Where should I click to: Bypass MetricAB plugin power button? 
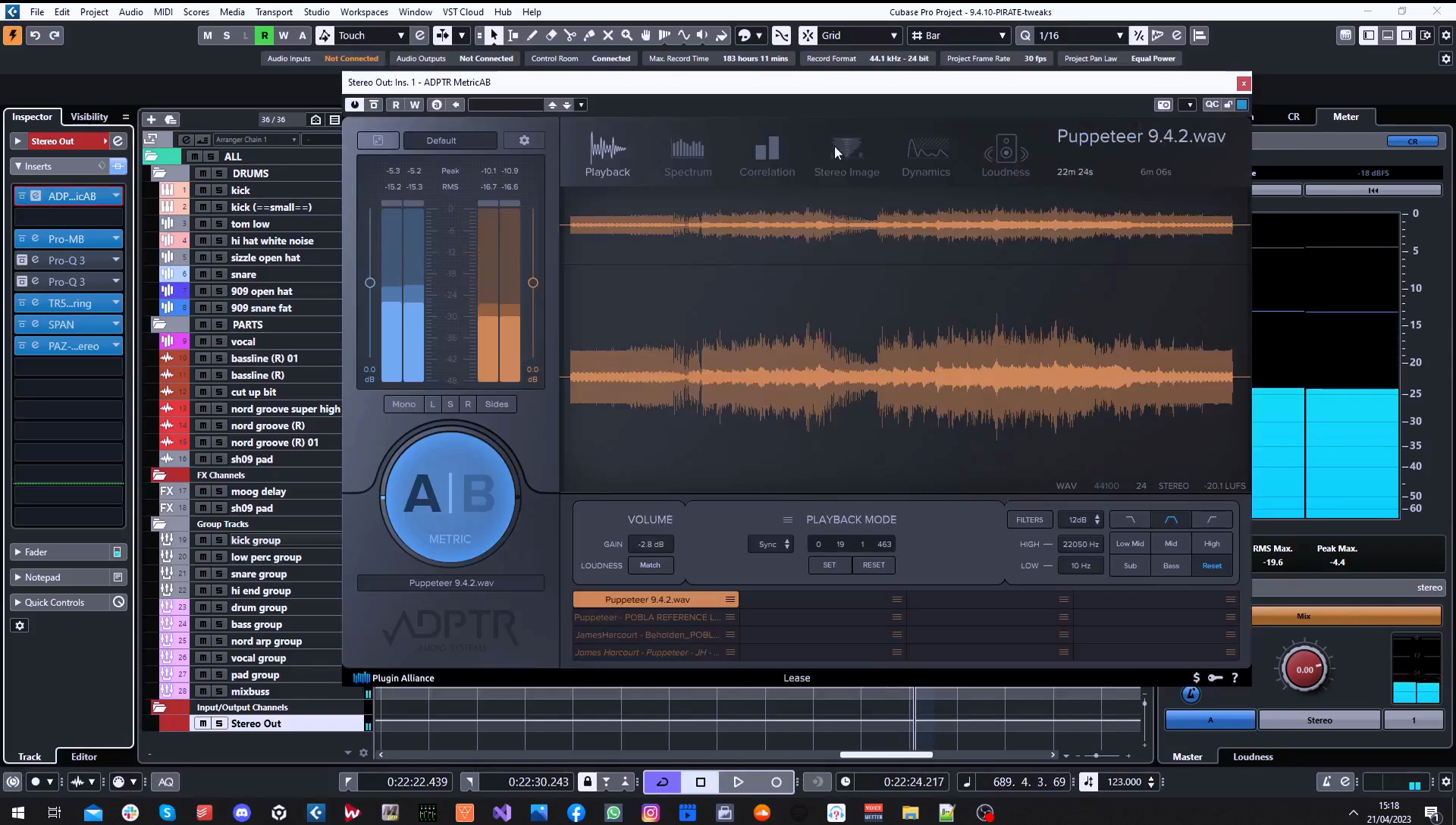pos(354,105)
